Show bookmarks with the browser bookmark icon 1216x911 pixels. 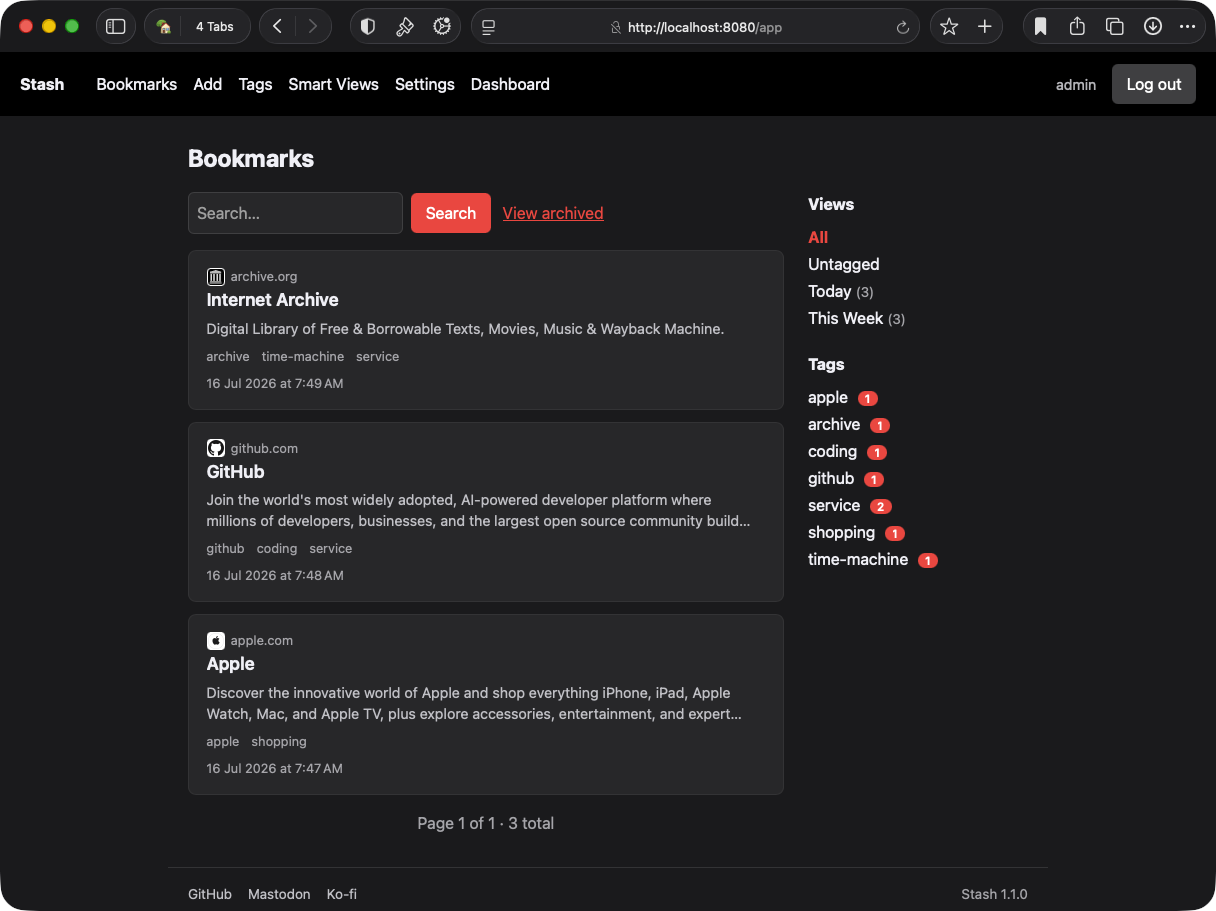[1041, 27]
